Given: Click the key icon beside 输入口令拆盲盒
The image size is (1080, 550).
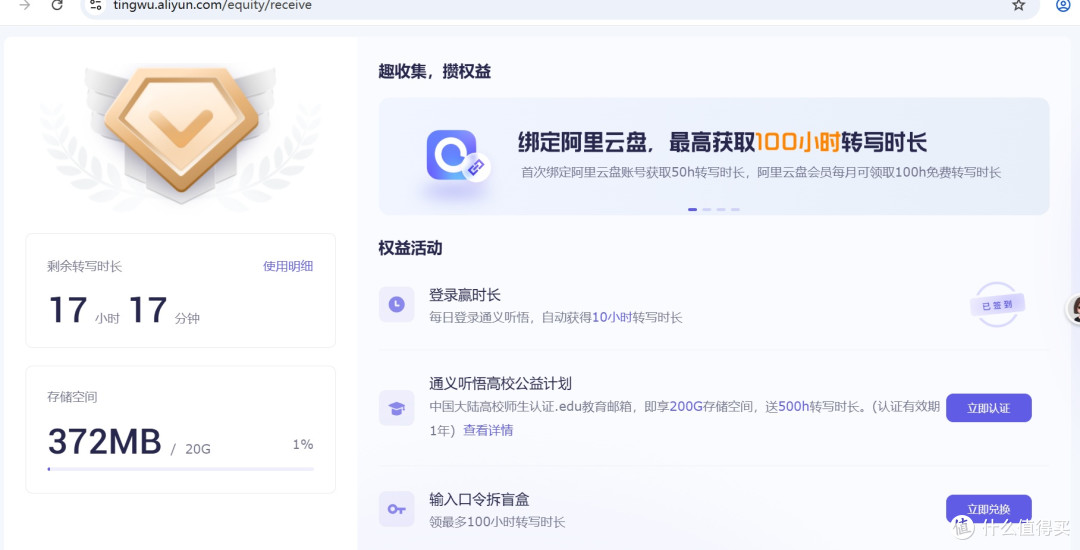Looking at the screenshot, I should tap(397, 509).
